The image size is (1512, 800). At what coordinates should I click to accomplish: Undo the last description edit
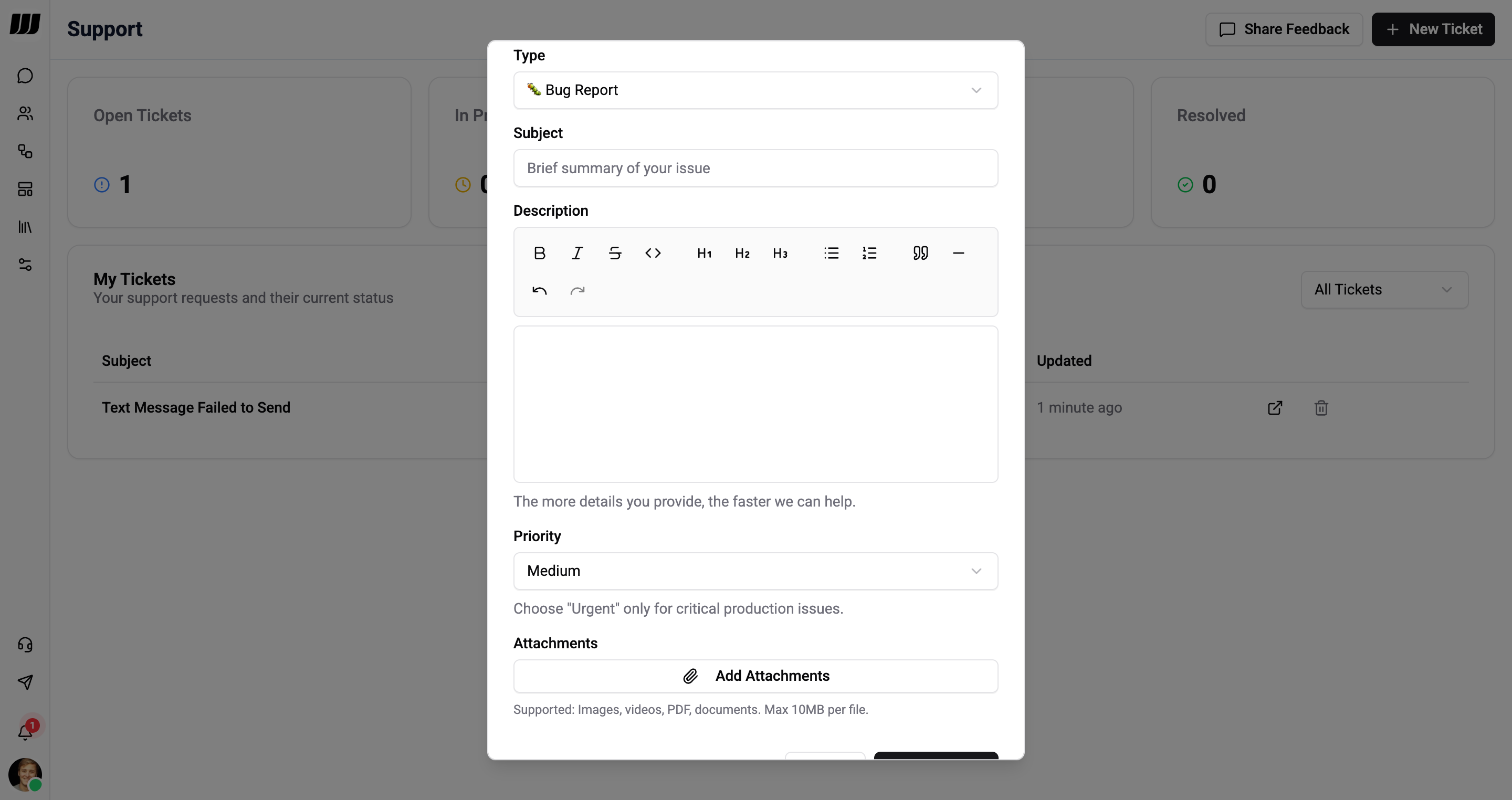pyautogui.click(x=539, y=290)
